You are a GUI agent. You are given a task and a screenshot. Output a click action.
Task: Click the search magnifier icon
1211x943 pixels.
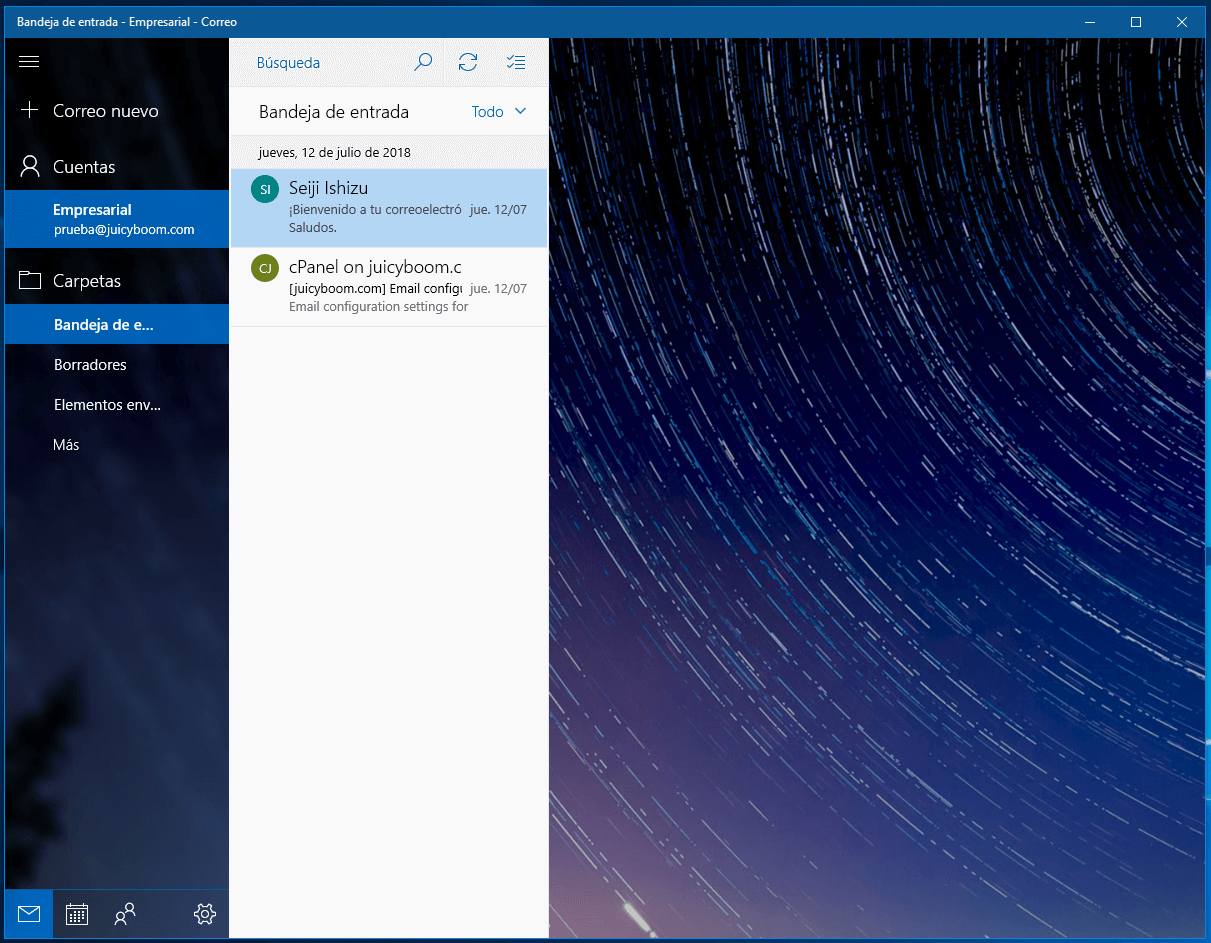[423, 62]
